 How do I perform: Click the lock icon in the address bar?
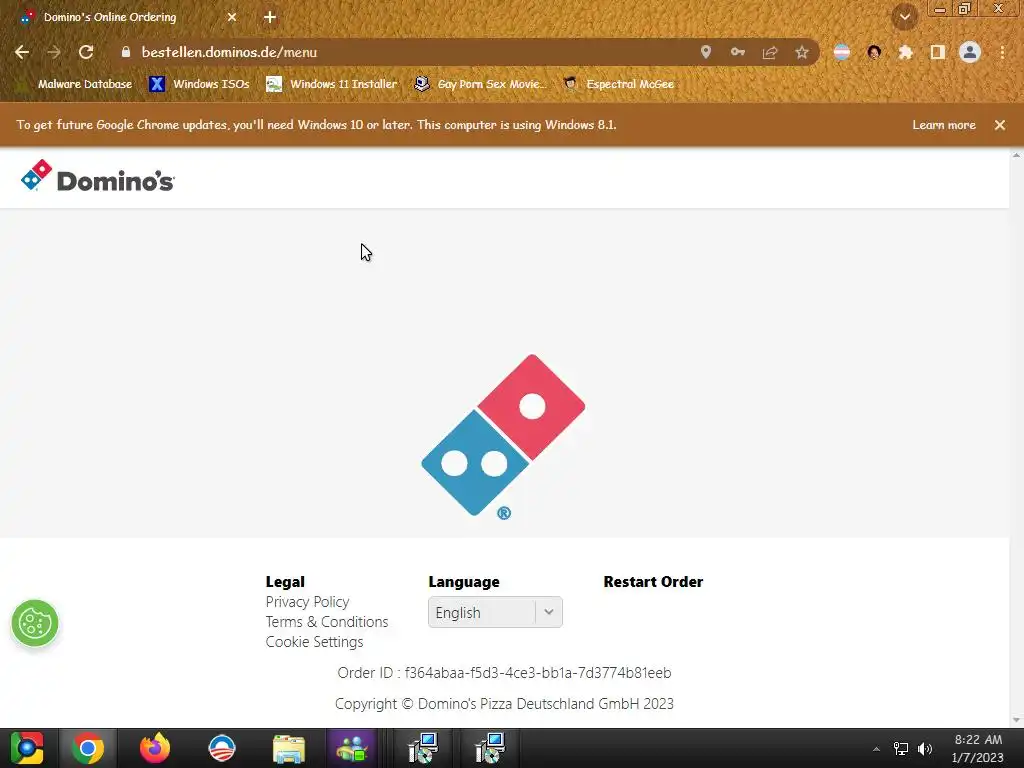[126, 52]
